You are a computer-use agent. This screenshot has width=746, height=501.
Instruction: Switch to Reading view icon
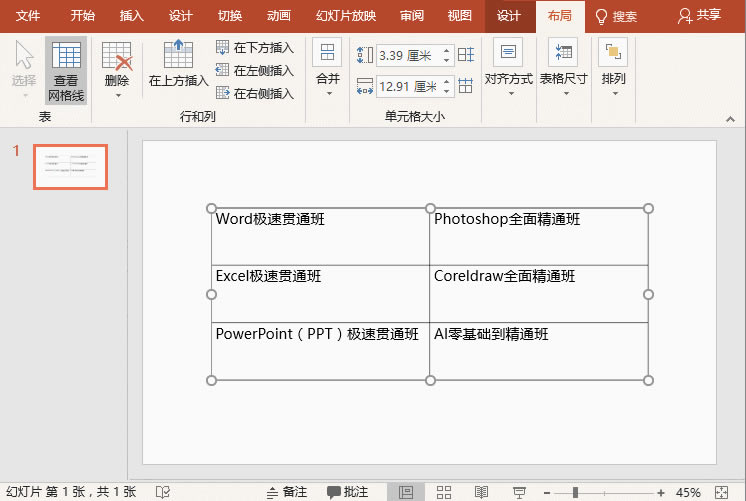pyautogui.click(x=481, y=492)
